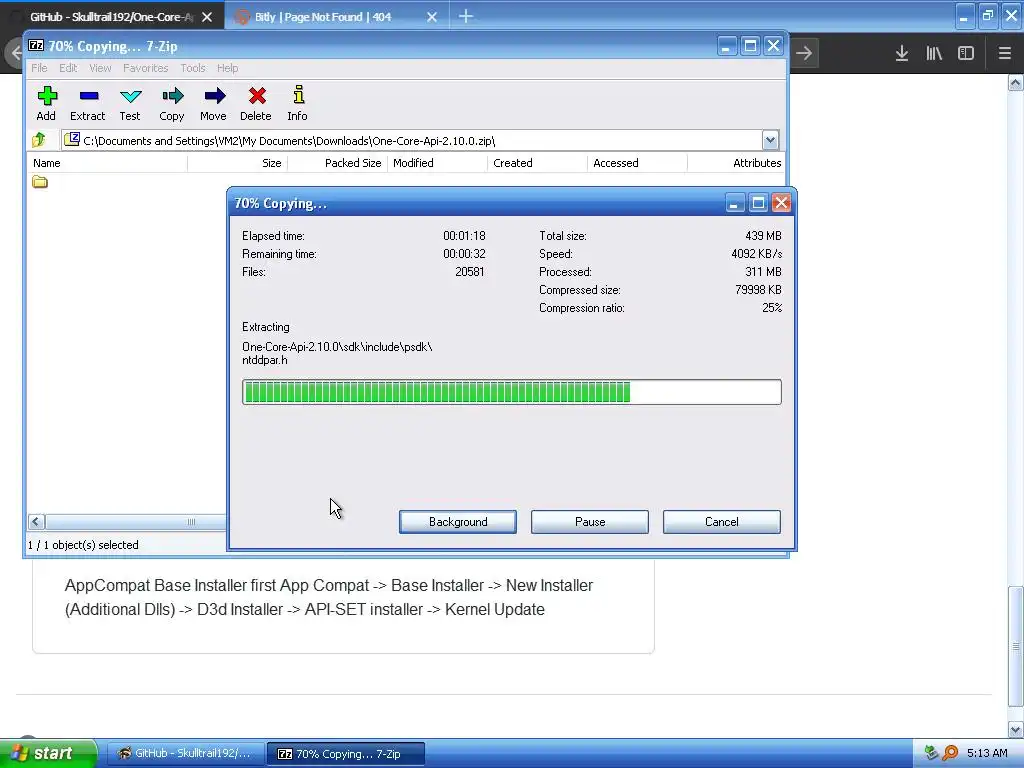Click the Windows start button
Image resolution: width=1024 pixels, height=768 pixels.
[48, 753]
